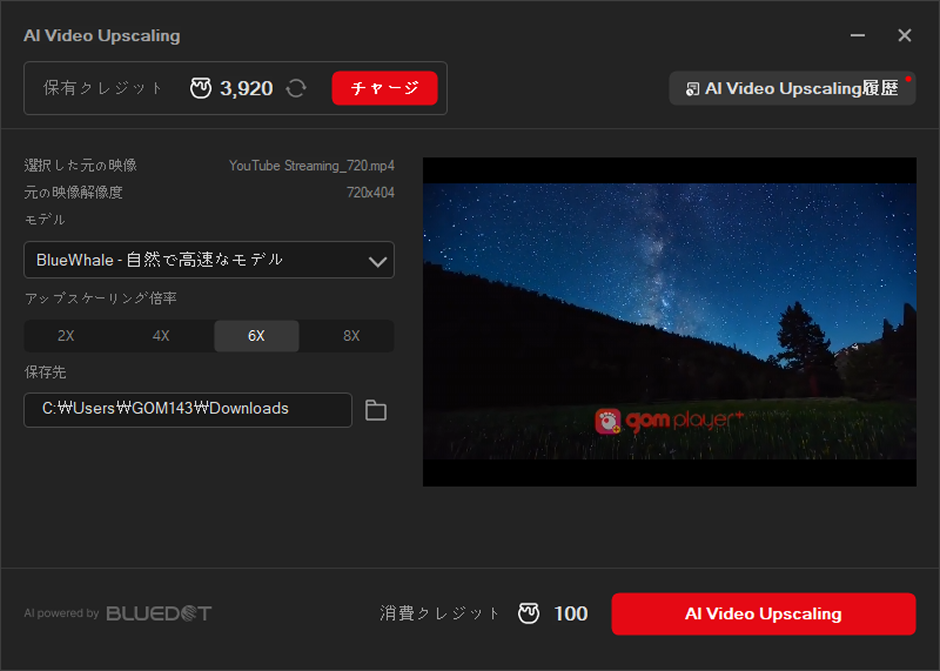Select the highlighted 6X ratio option

click(x=256, y=336)
